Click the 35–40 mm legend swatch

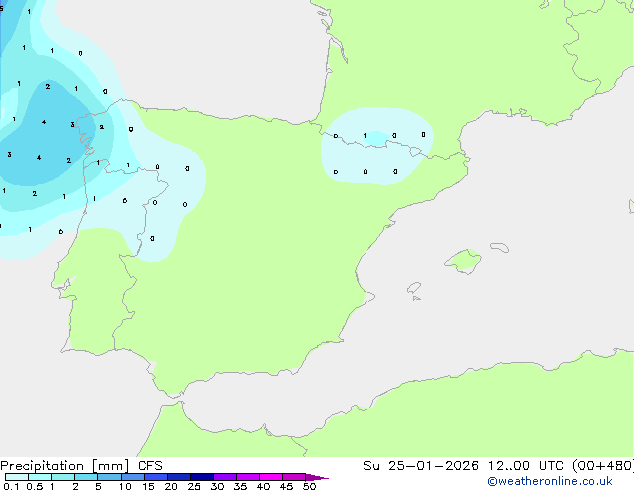tap(248, 477)
